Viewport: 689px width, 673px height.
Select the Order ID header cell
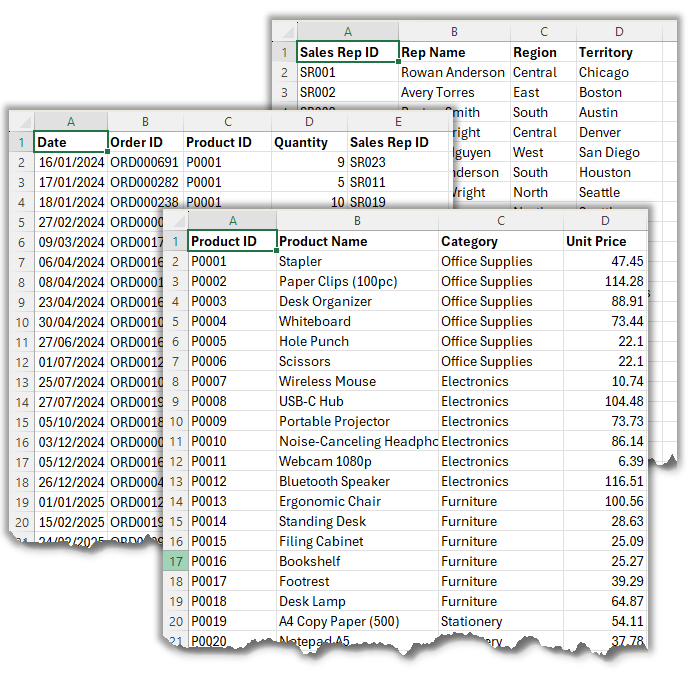click(145, 142)
